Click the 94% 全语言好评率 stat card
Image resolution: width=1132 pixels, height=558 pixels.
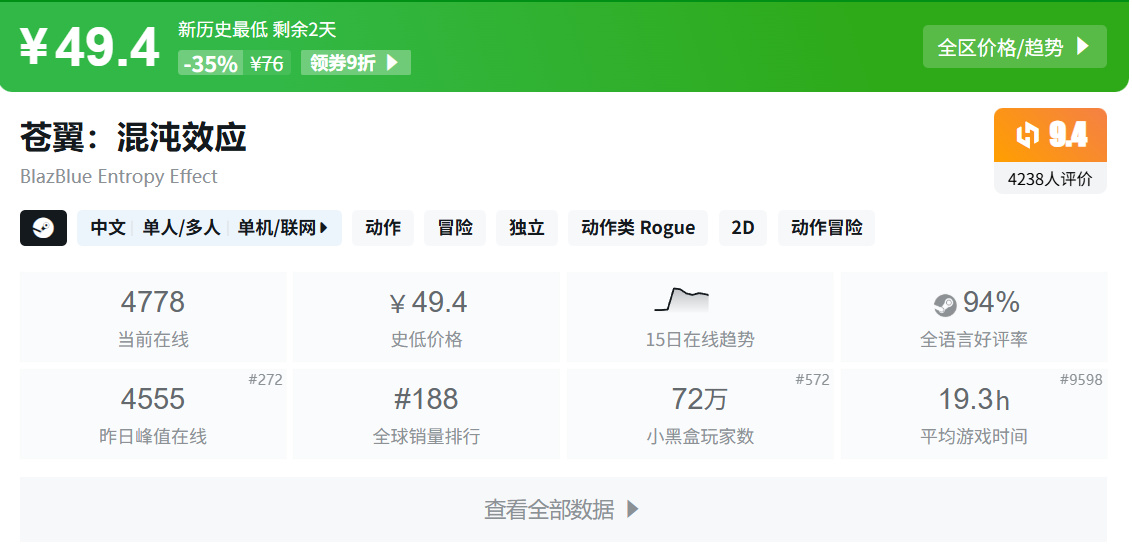coord(974,317)
